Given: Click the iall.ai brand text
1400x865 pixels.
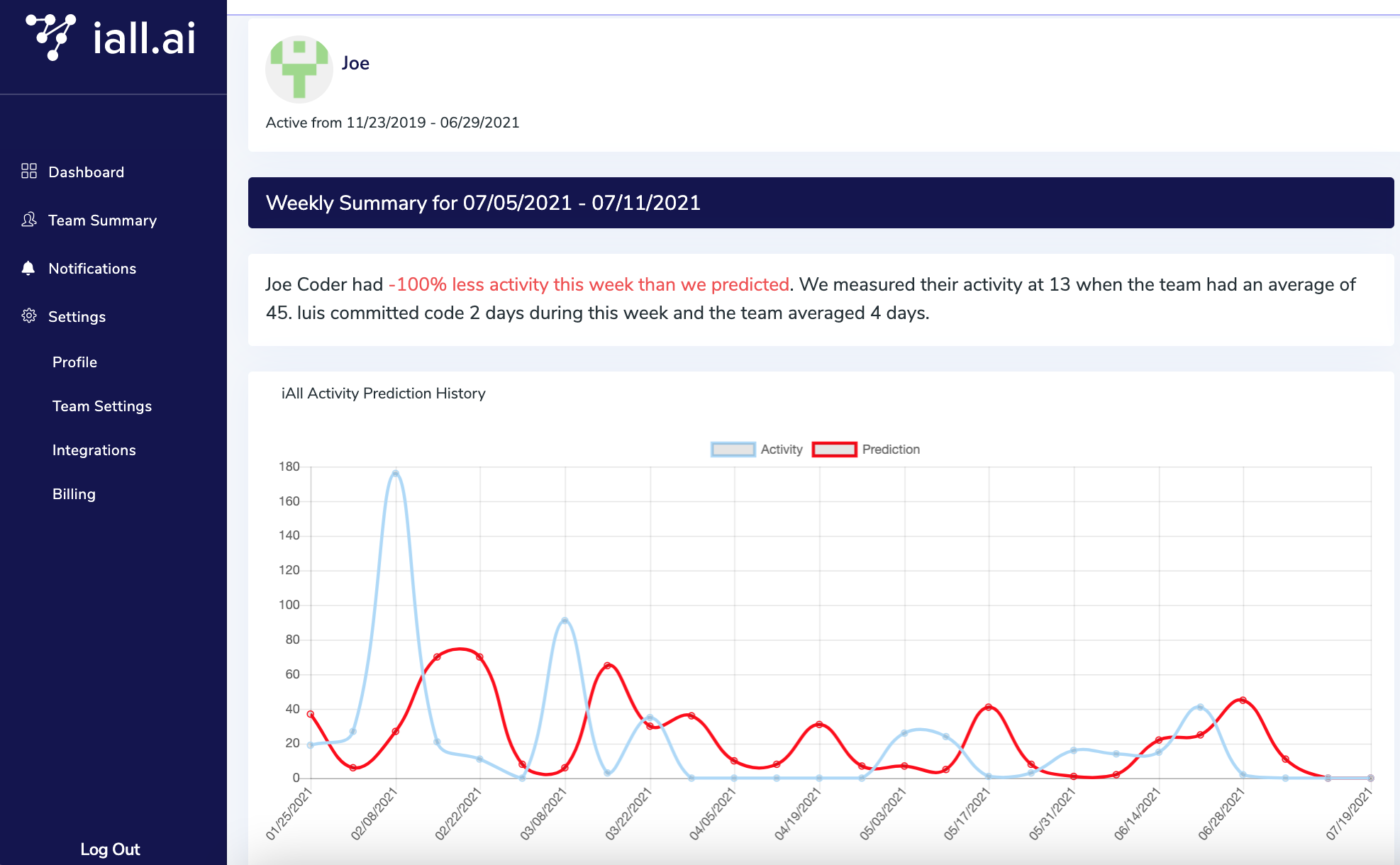Looking at the screenshot, I should 144,38.
